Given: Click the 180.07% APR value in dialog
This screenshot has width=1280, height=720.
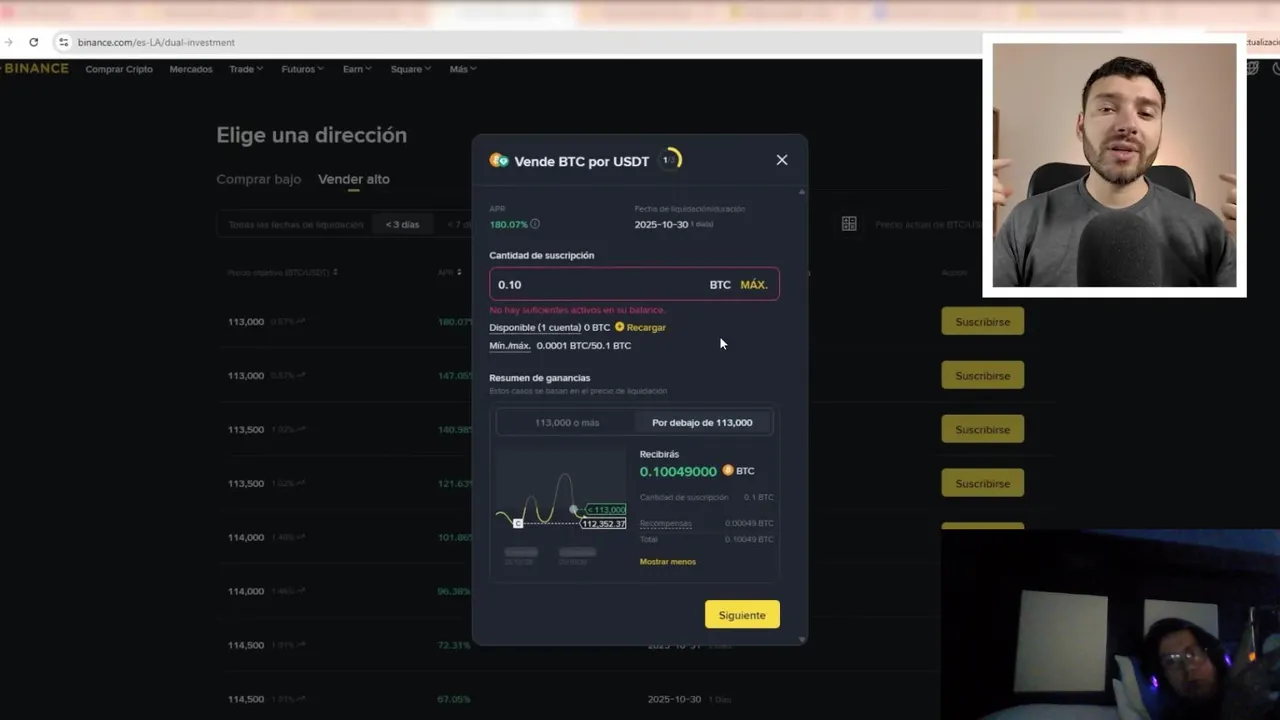Looking at the screenshot, I should [508, 224].
